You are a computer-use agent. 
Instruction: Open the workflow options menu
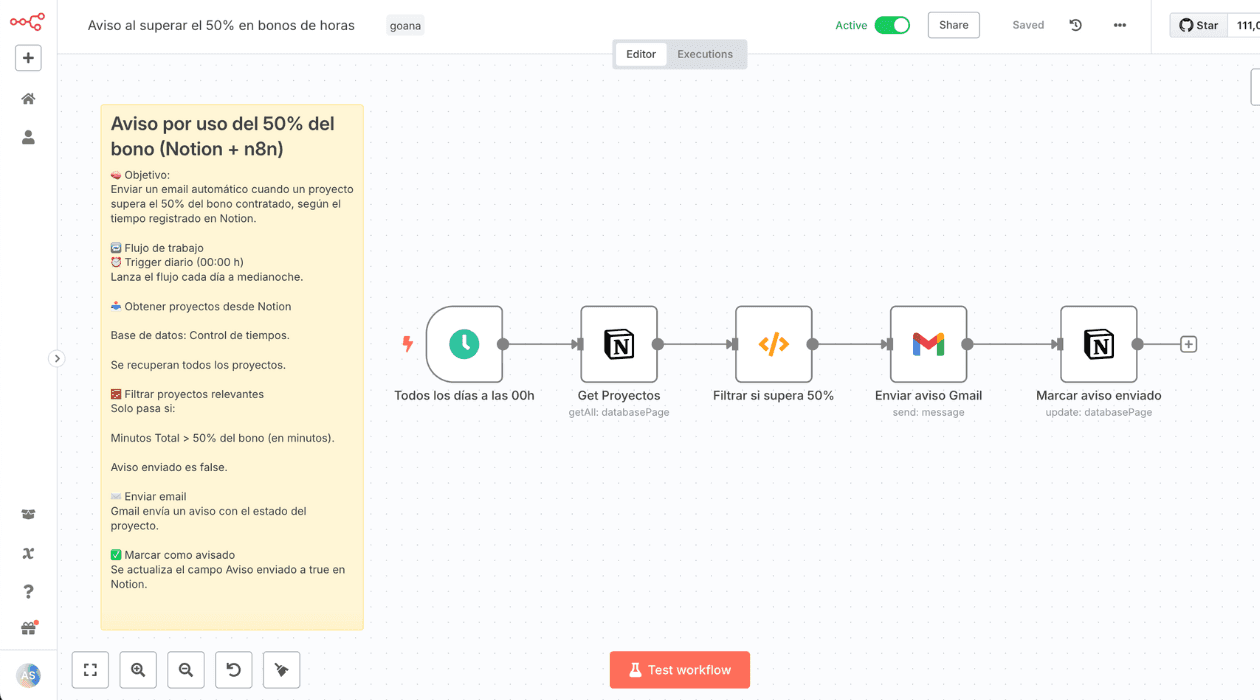point(1119,24)
